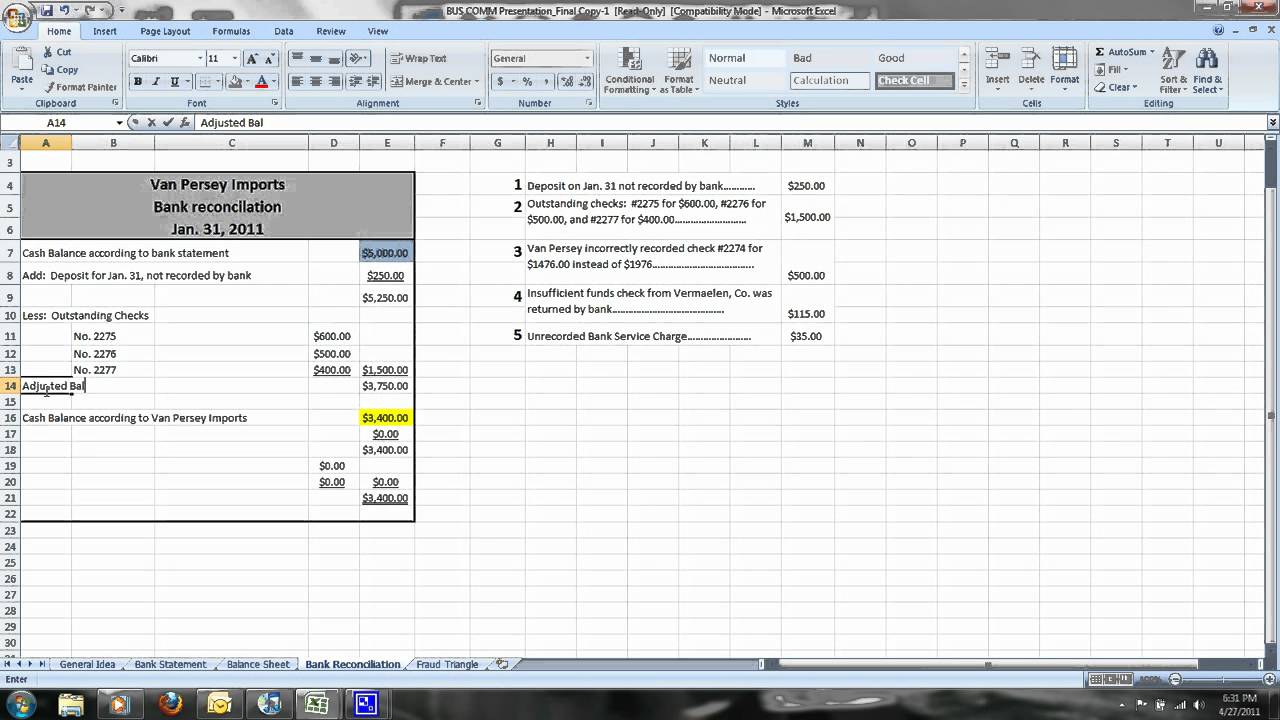Confirm the cell entry with the checkmark icon
This screenshot has height=720, width=1280.
(168, 122)
